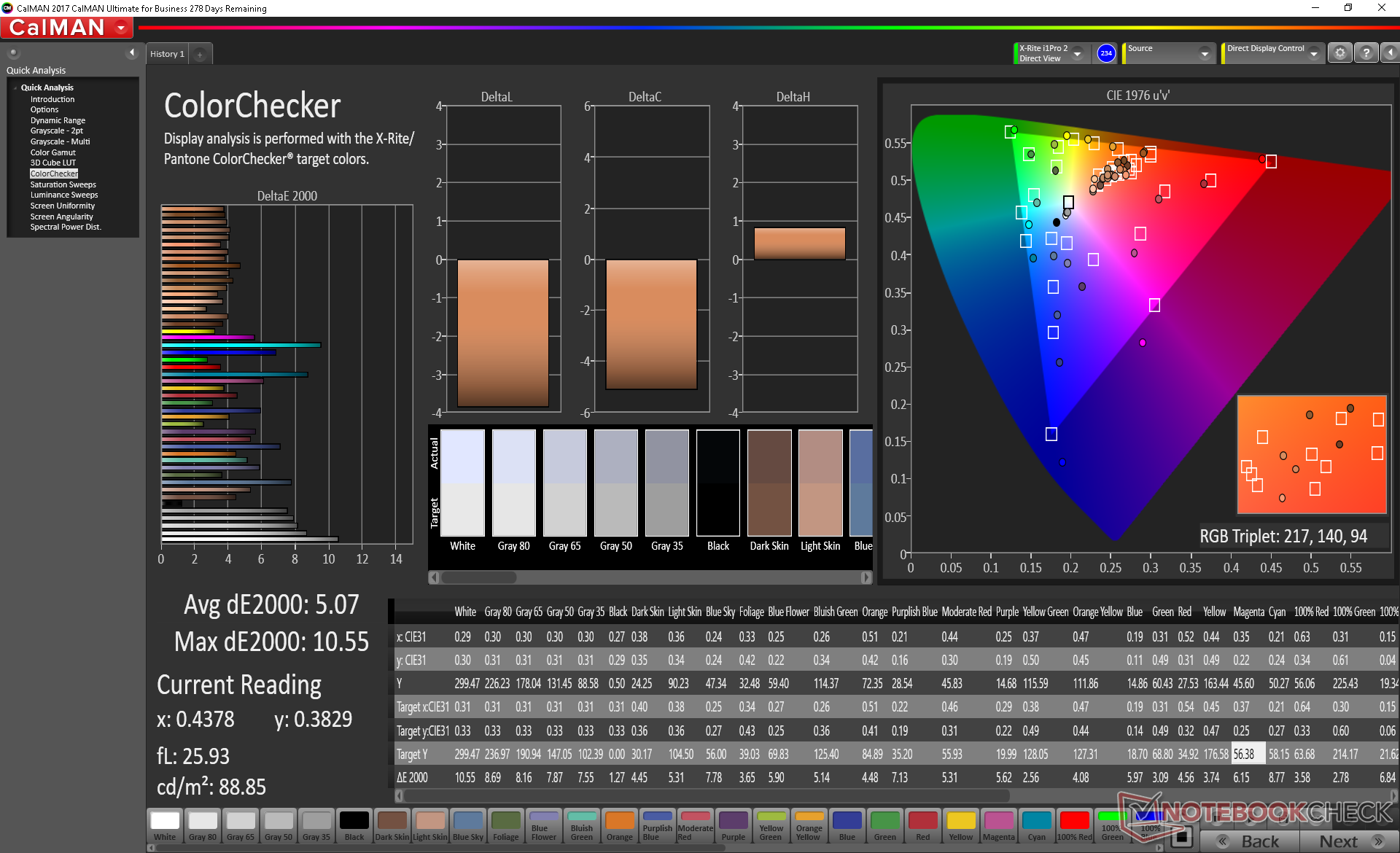The image size is (1400, 853).
Task: Collapse the right panel arrow icon
Action: tap(1390, 53)
